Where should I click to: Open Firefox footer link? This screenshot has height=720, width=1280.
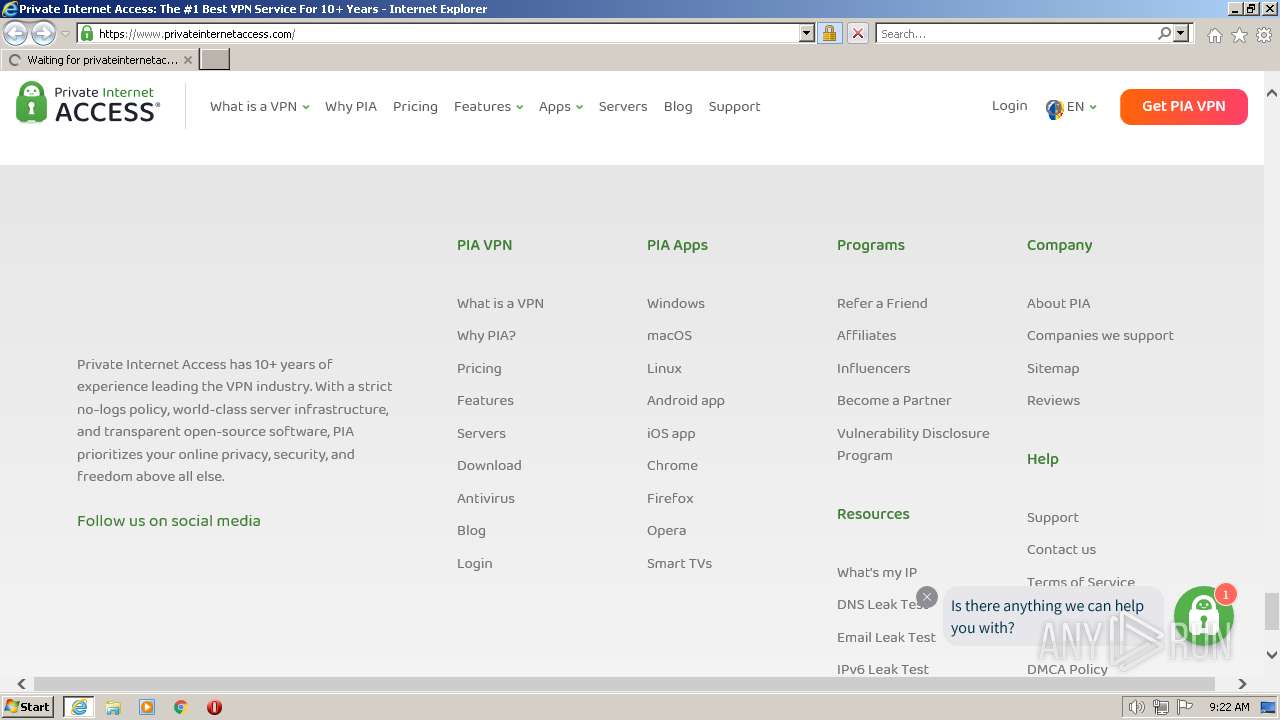[x=670, y=498]
